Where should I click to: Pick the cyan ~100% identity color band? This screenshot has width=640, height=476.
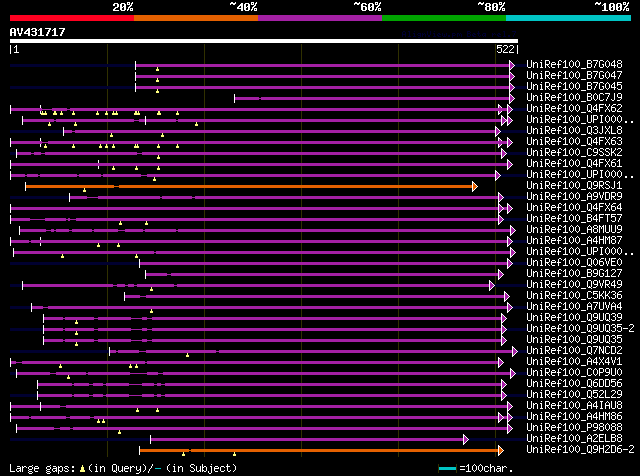click(x=569, y=18)
